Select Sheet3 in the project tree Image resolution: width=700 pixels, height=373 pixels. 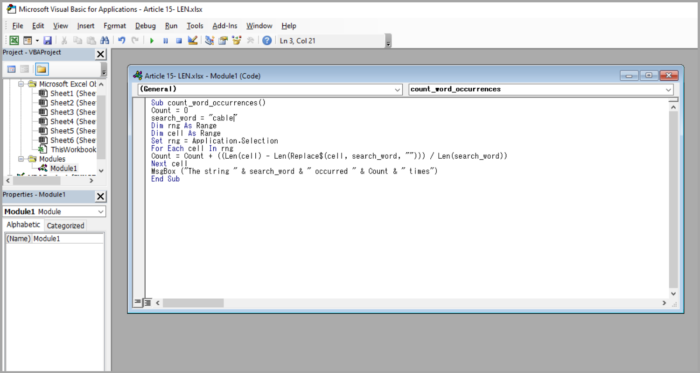67,112
